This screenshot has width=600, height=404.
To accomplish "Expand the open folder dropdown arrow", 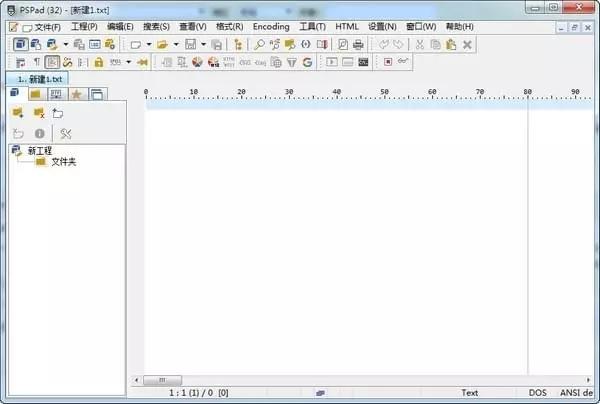I will coord(176,45).
